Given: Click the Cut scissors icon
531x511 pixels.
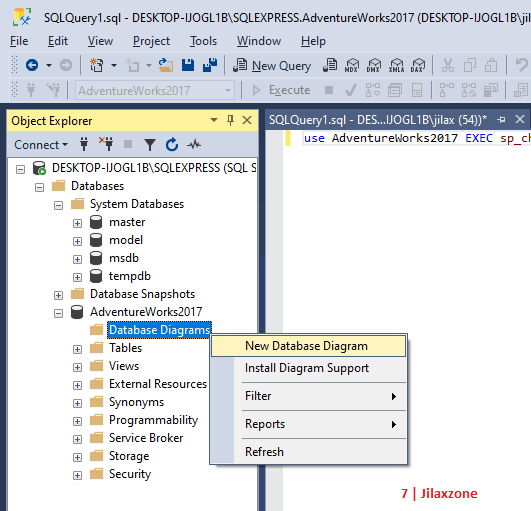Looking at the screenshot, I should [448, 65].
